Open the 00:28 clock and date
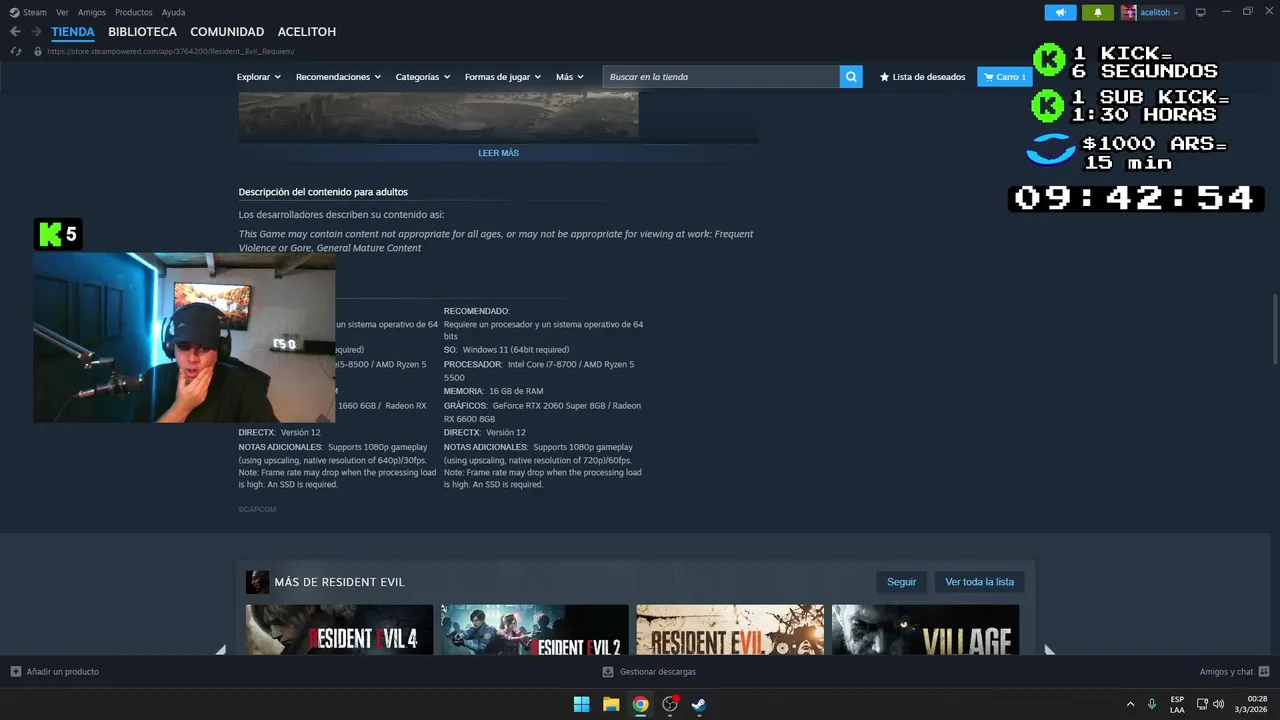The width and height of the screenshot is (1280, 720). [1251, 704]
